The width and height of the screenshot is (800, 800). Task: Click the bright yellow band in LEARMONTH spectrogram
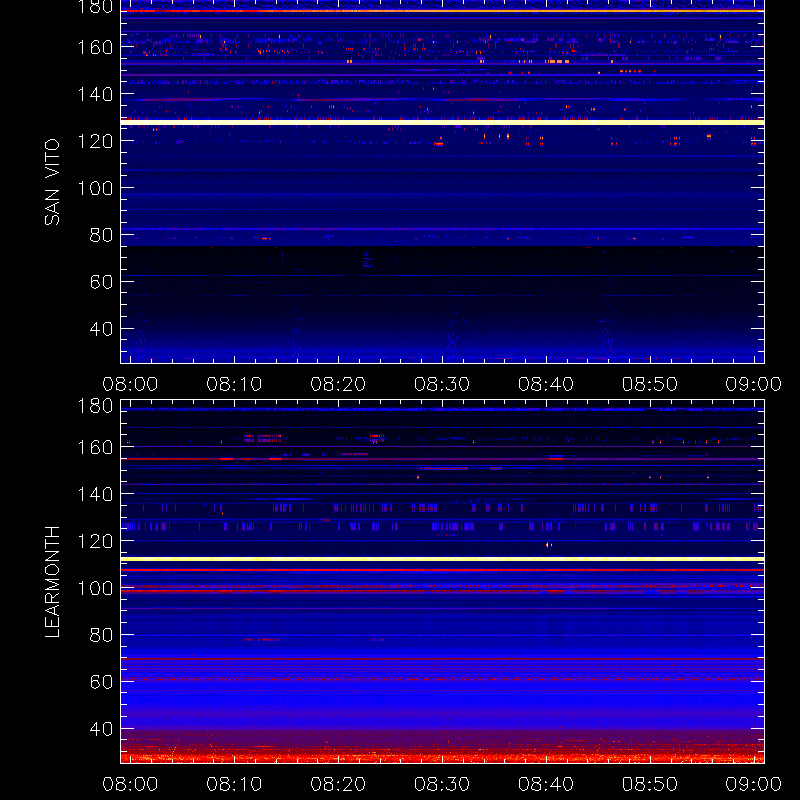tap(442, 559)
